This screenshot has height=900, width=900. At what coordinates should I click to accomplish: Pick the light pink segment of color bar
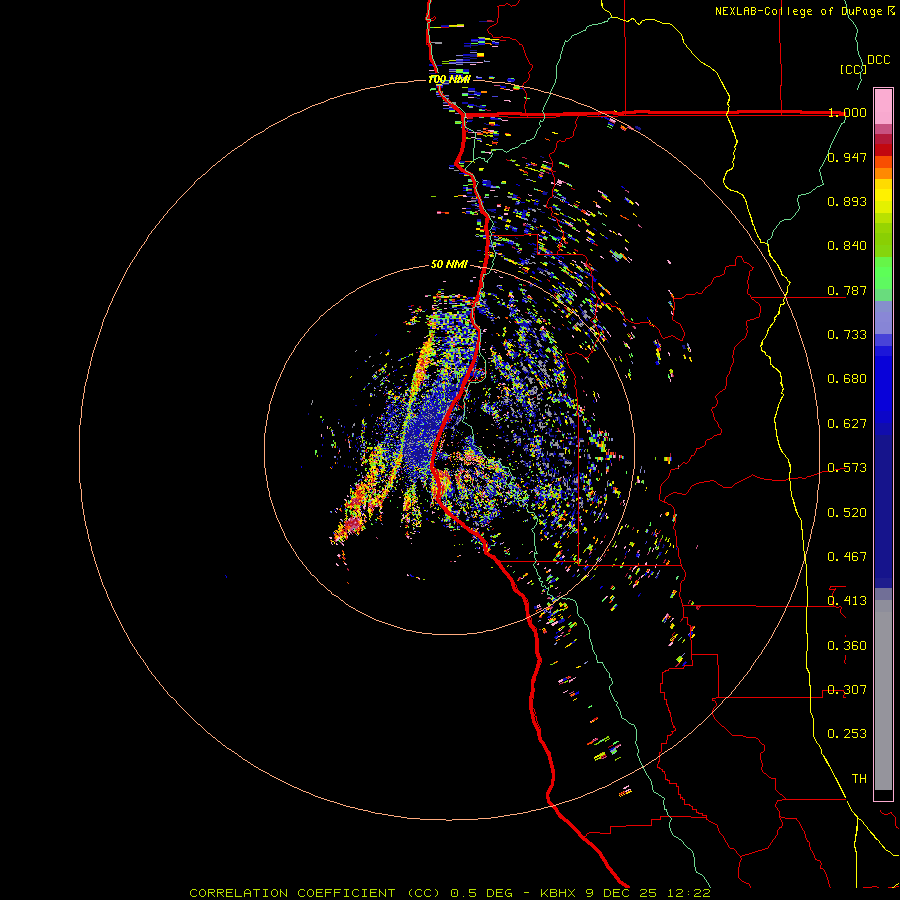(x=883, y=106)
